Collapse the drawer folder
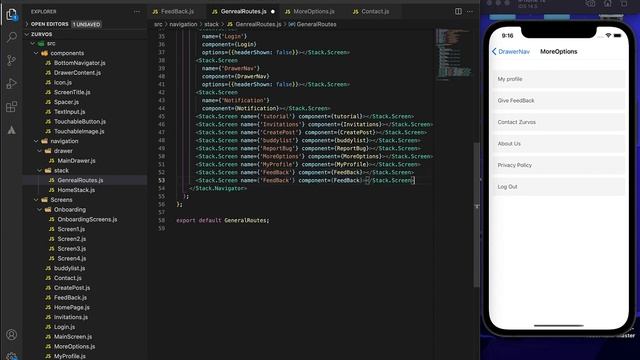 (63, 151)
